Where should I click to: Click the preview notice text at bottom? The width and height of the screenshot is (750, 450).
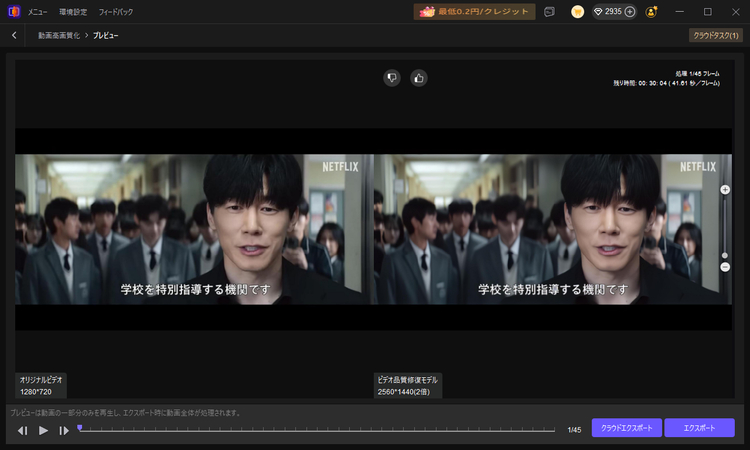click(125, 413)
